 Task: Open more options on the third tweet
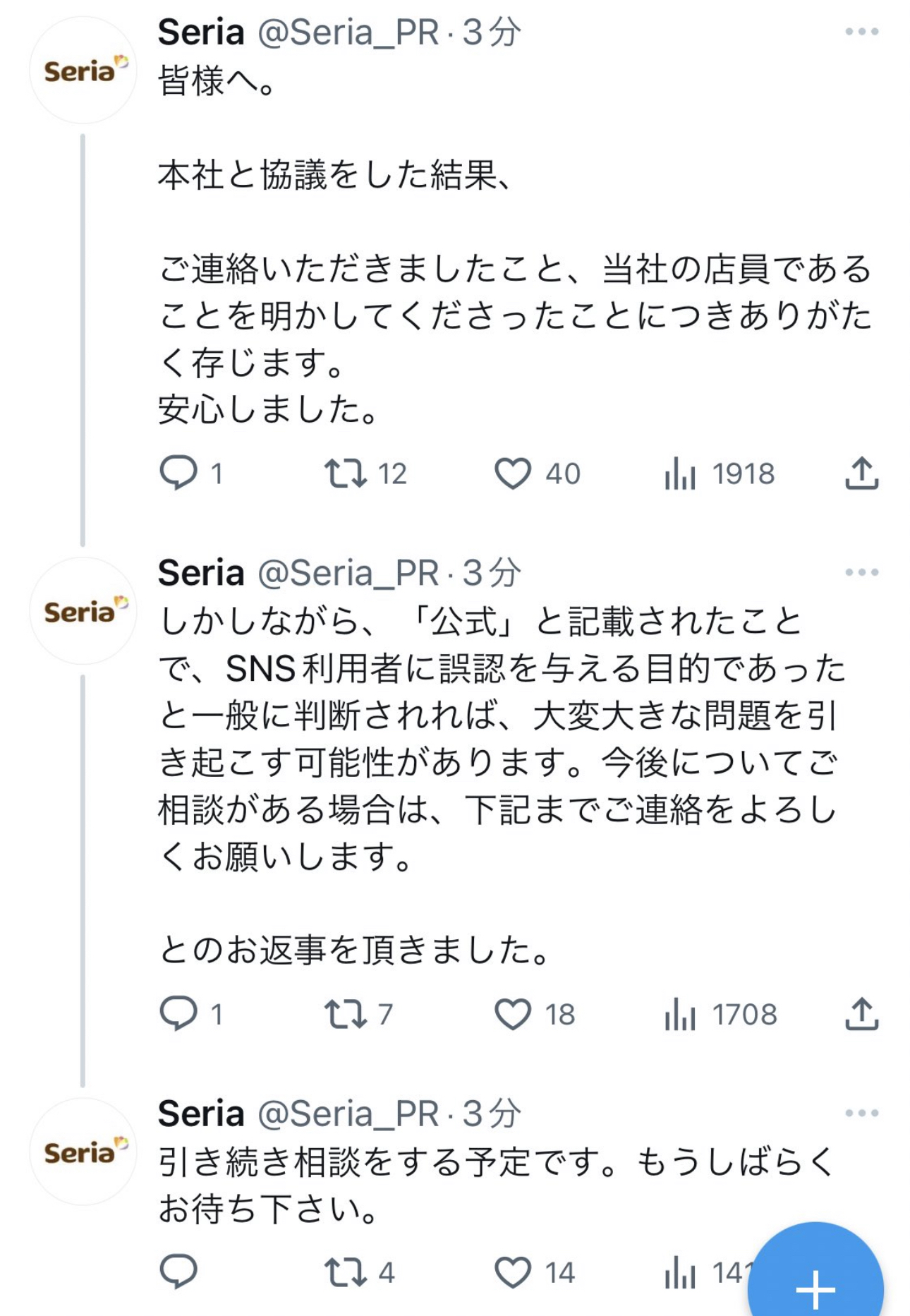[x=861, y=1113]
